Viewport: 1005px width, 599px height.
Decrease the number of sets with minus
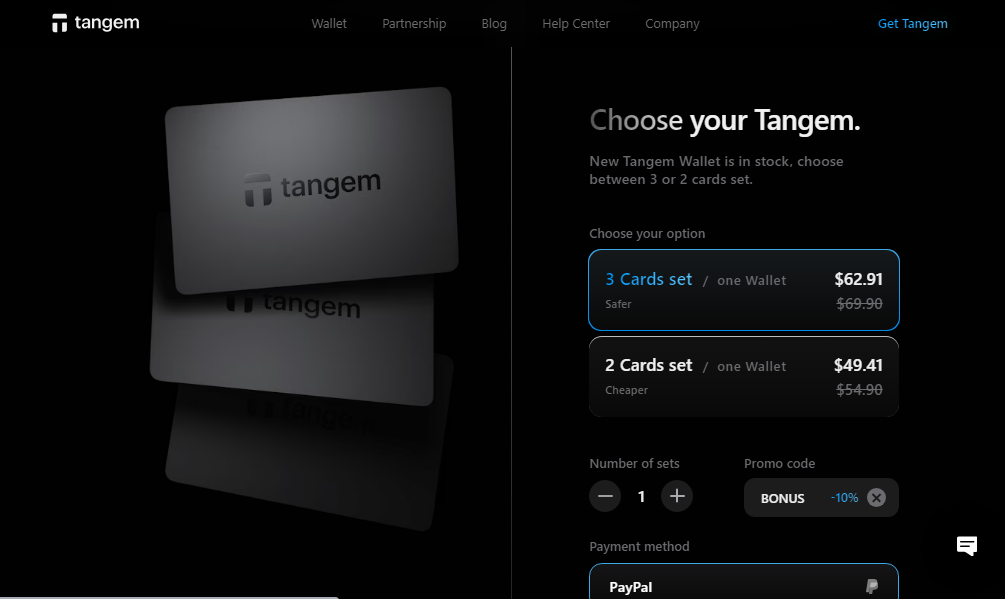pos(605,496)
